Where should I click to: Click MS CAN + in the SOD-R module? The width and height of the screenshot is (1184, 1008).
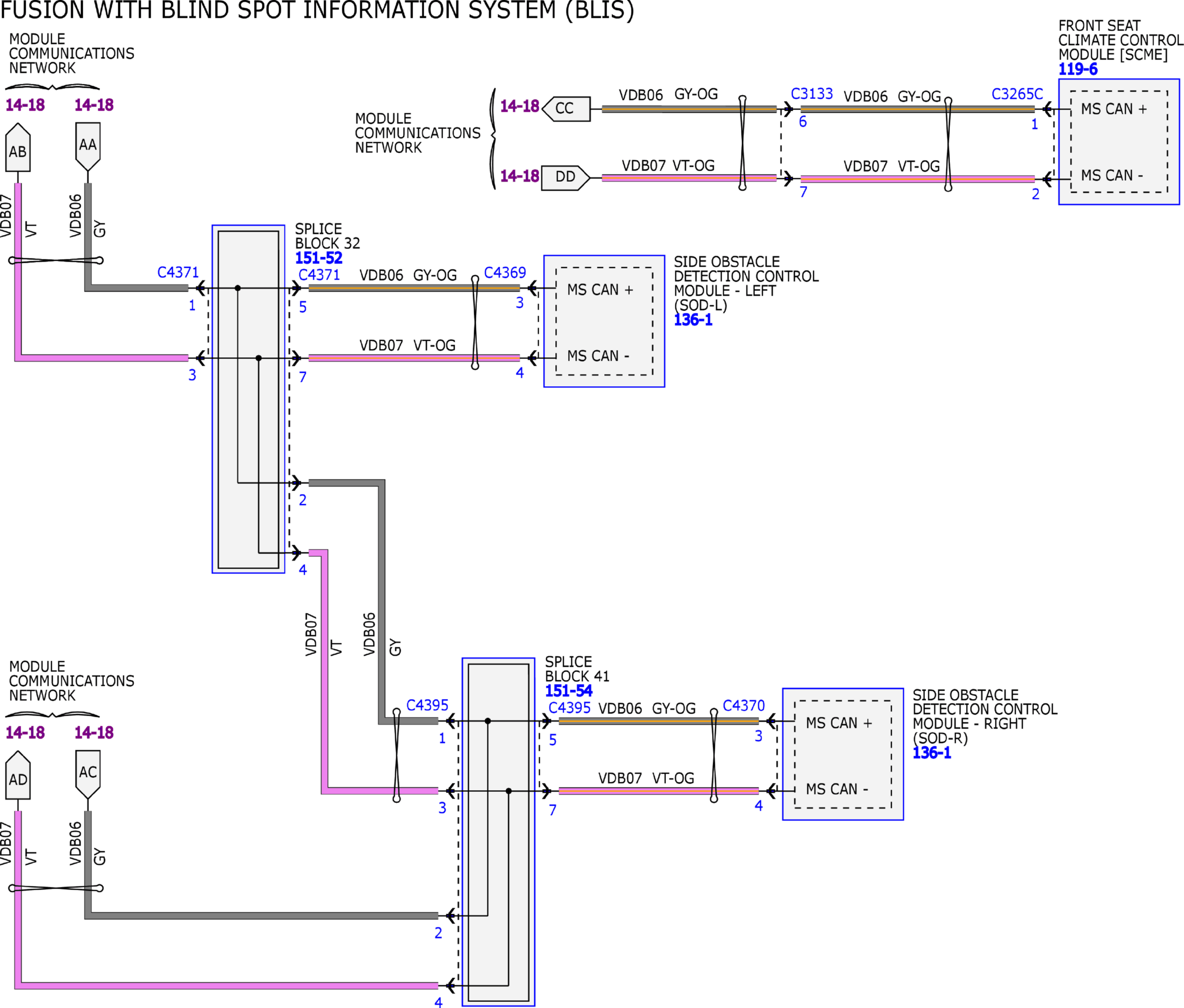click(x=839, y=723)
